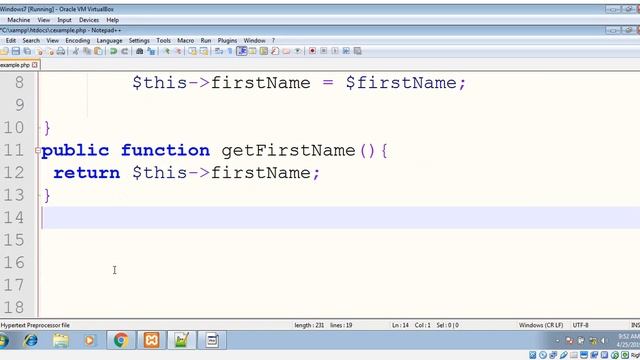Click 'length : 231' in the status bar

coord(309,325)
